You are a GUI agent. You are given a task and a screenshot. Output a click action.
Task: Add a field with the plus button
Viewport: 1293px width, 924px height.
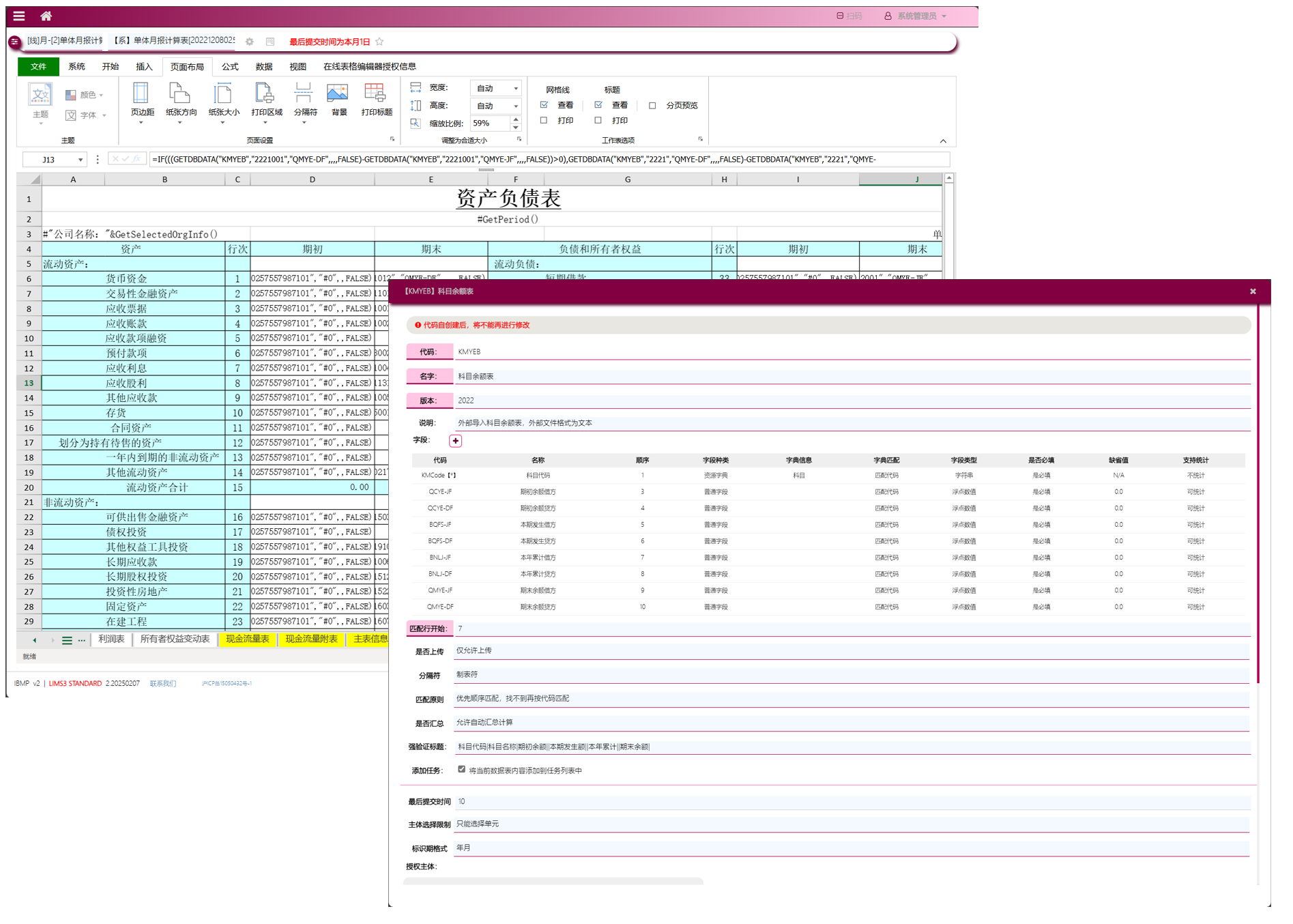[x=455, y=441]
